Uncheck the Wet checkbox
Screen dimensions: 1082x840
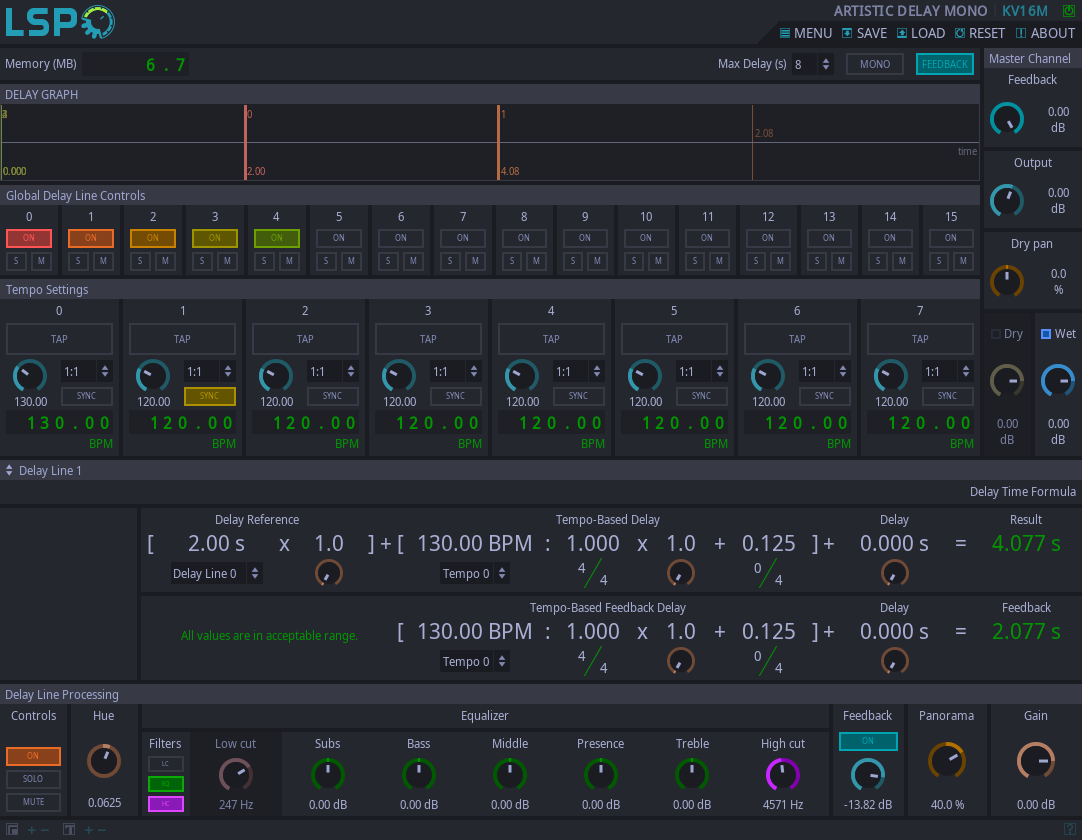1046,334
